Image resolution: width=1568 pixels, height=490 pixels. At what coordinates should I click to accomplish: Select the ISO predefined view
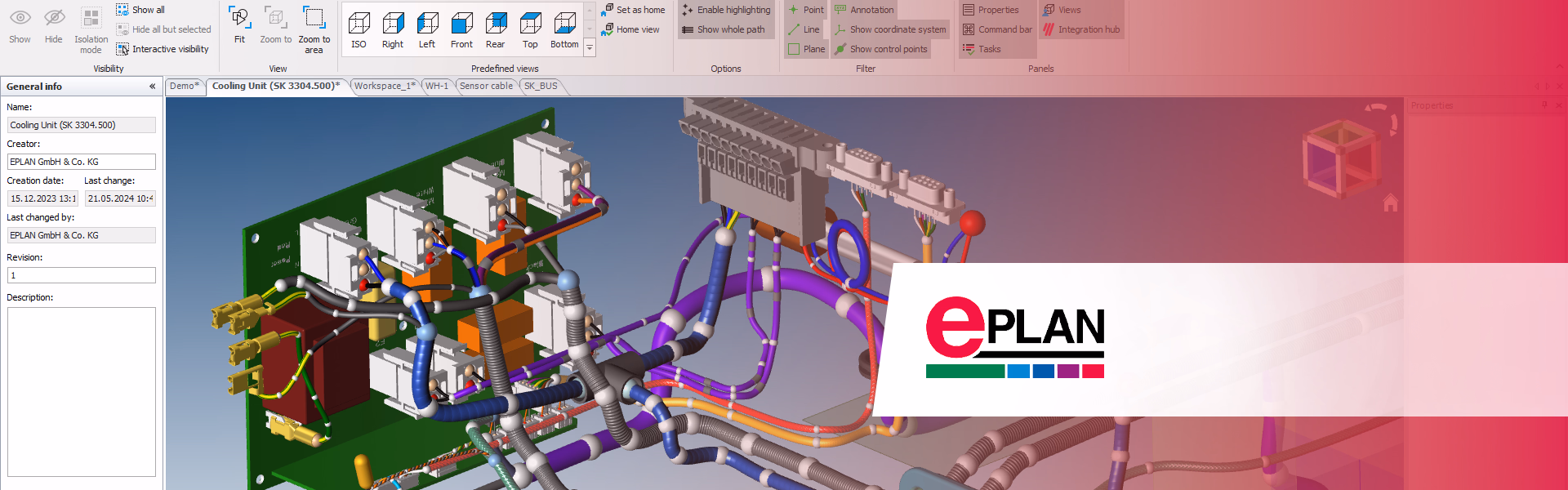(359, 29)
